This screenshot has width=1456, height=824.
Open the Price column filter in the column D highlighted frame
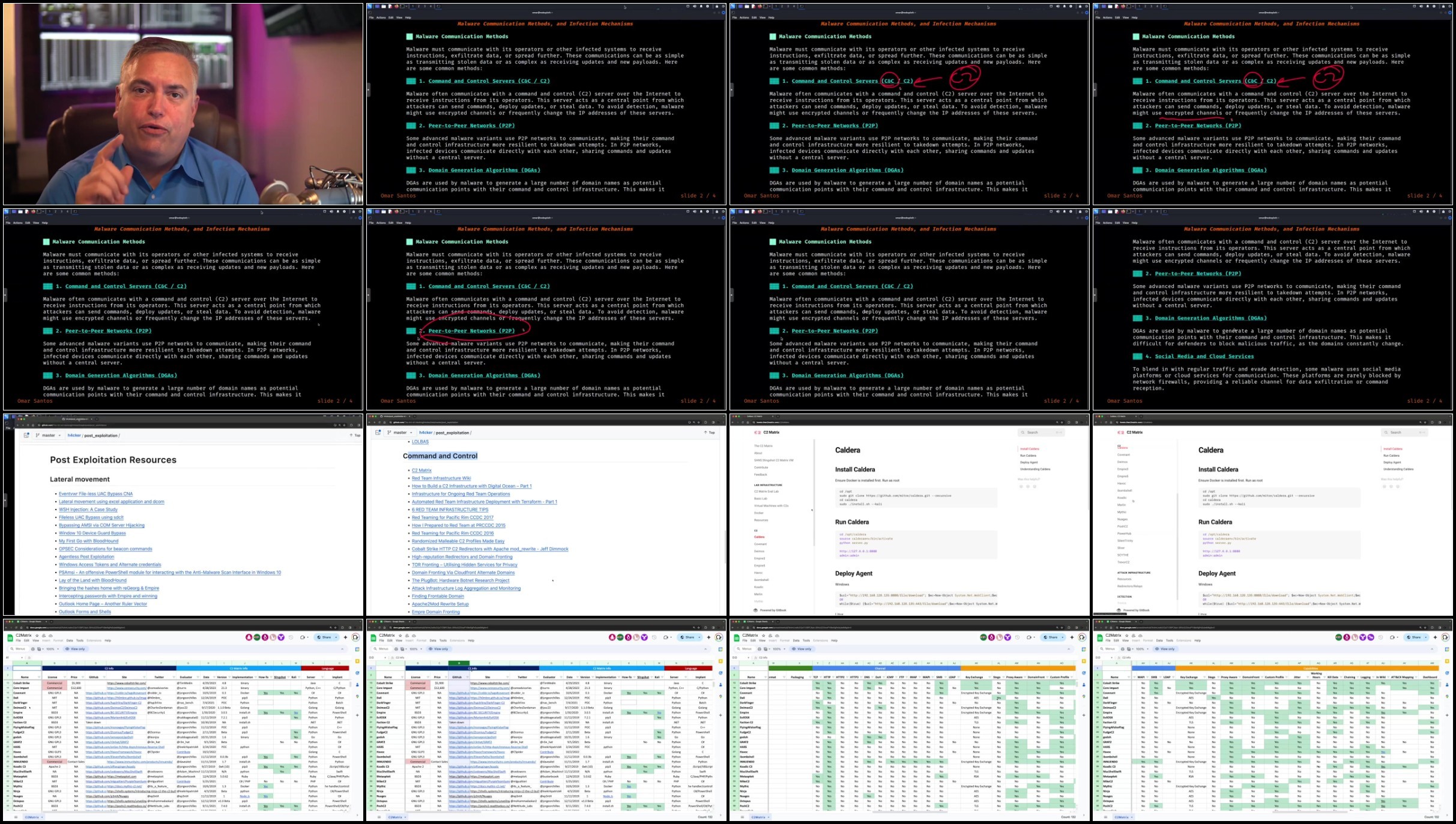[x=446, y=677]
